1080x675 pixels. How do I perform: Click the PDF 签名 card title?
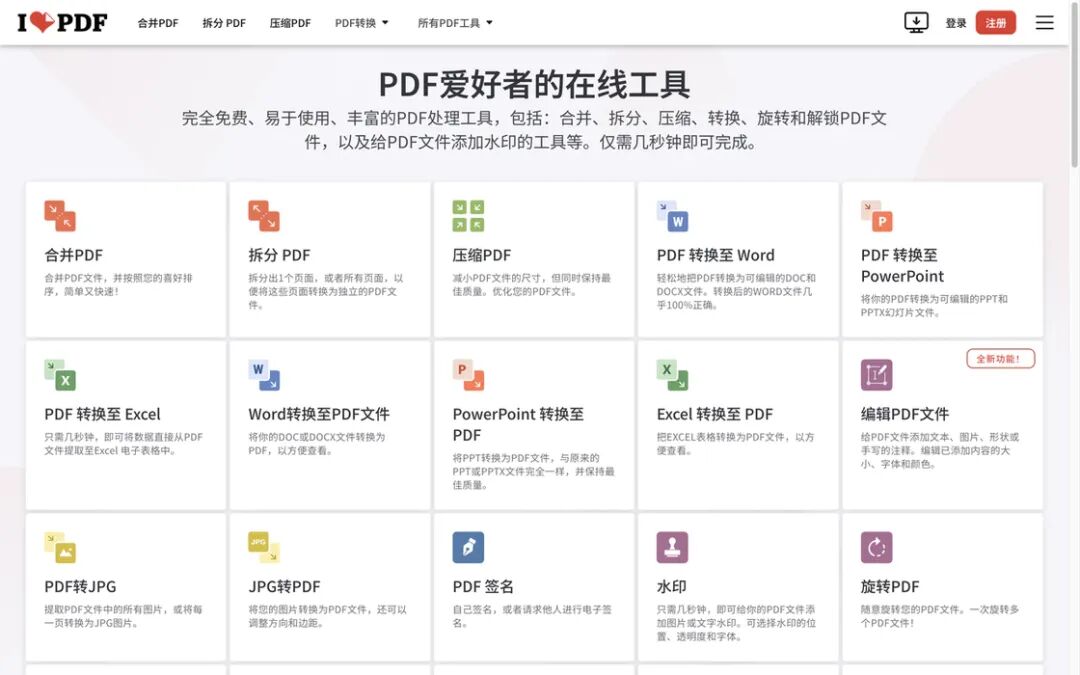pos(483,586)
